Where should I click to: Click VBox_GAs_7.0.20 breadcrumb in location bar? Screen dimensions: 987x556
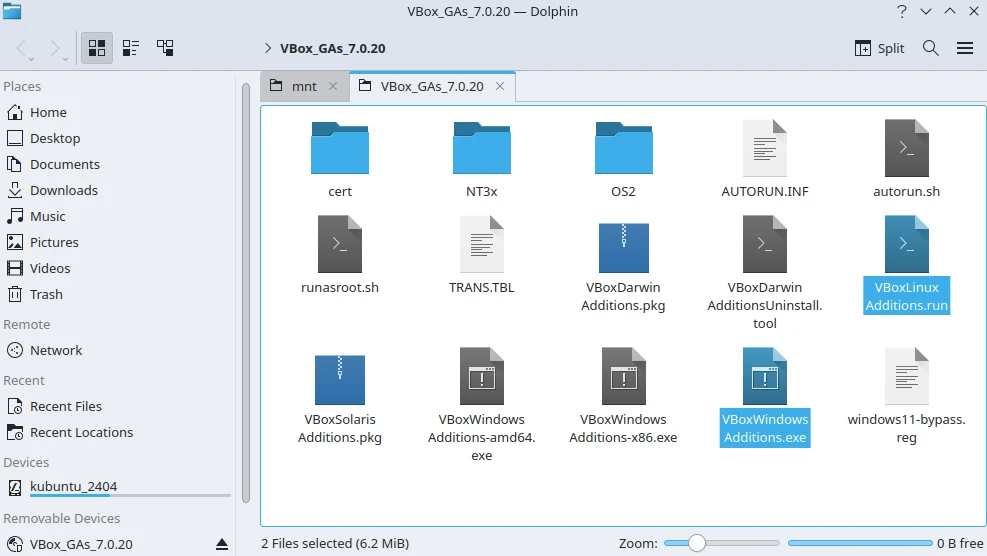[x=332, y=48]
